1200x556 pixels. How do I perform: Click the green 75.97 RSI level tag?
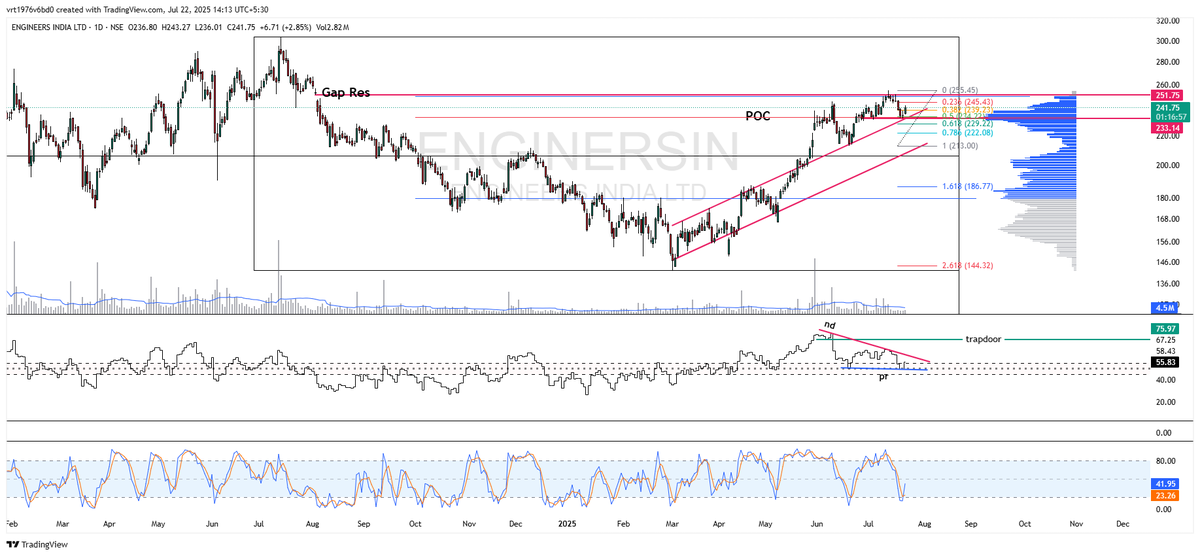1167,328
